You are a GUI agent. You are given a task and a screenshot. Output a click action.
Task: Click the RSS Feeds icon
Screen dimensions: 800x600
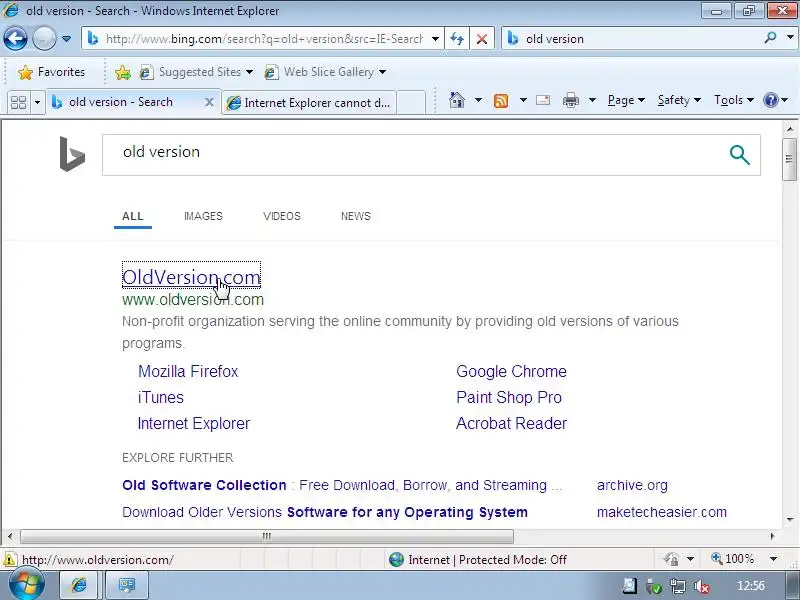[501, 101]
